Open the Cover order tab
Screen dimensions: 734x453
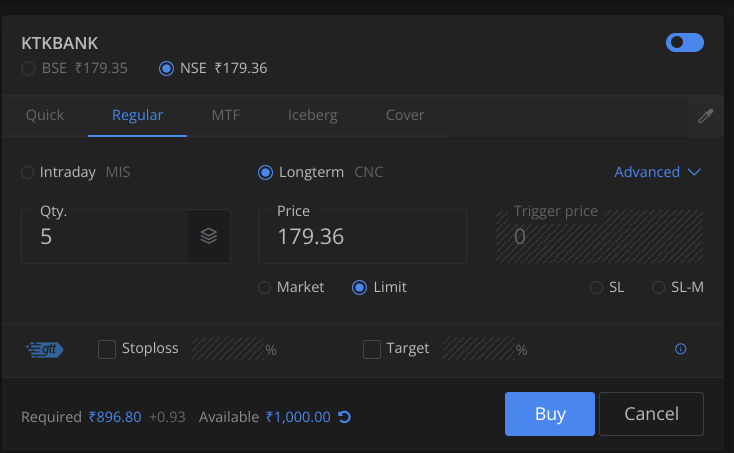[405, 115]
